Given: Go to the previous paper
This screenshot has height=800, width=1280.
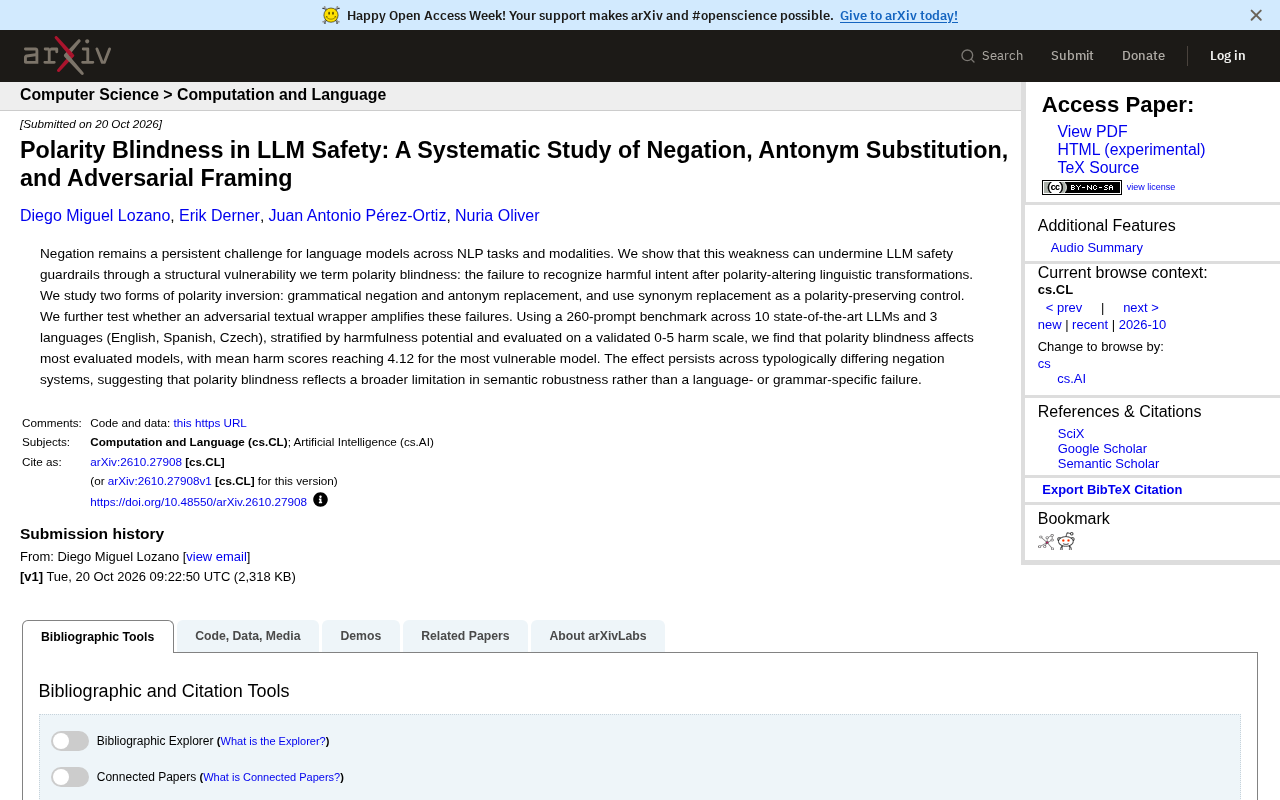Looking at the screenshot, I should (1064, 308).
